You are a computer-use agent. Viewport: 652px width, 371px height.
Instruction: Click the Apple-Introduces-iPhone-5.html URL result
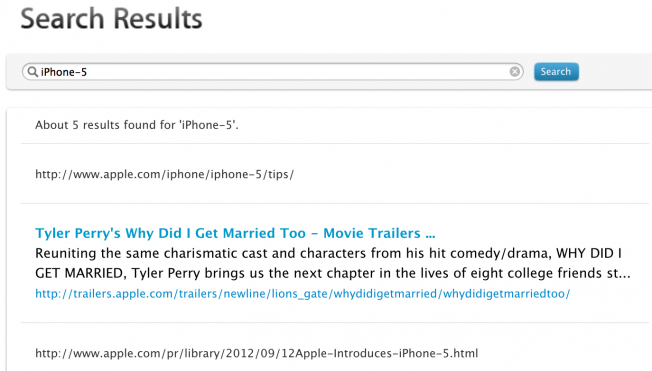click(x=257, y=353)
